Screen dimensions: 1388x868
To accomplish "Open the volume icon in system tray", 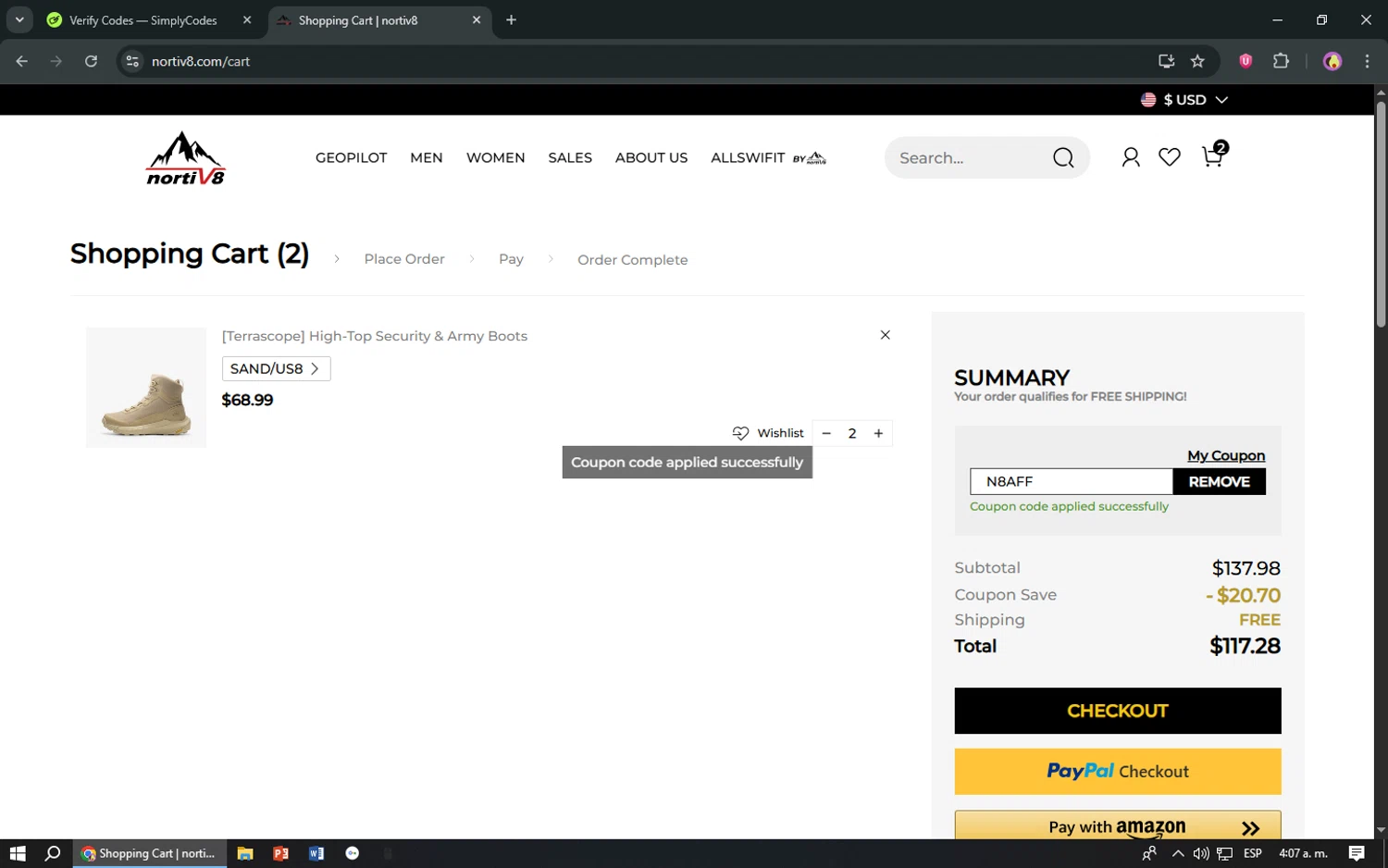I will coord(1201,853).
